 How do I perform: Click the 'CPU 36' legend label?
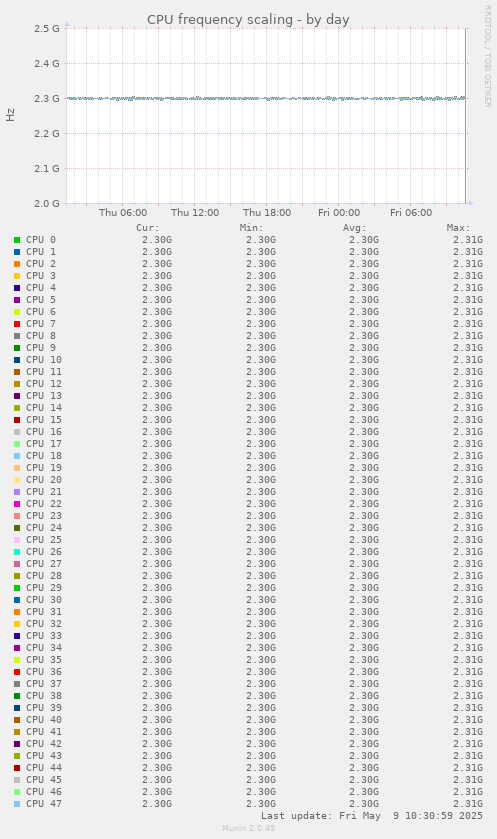(44, 672)
